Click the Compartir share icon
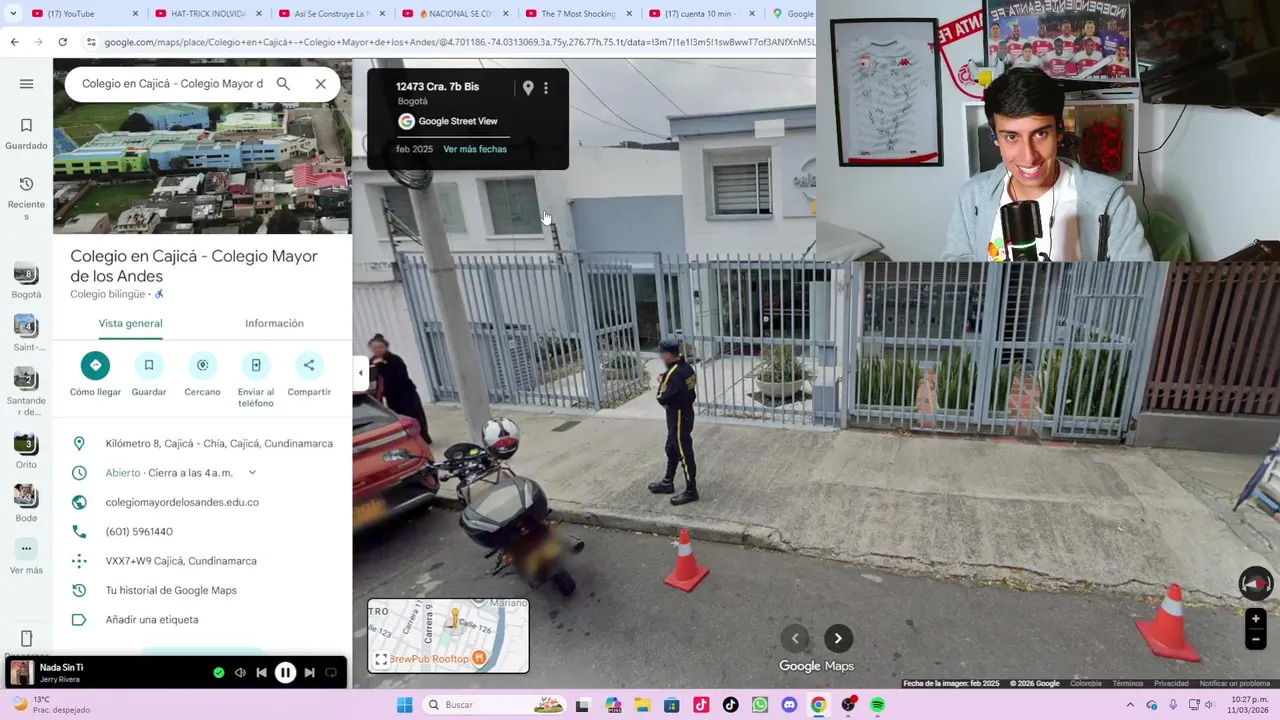This screenshot has width=1280, height=720. click(x=309, y=365)
